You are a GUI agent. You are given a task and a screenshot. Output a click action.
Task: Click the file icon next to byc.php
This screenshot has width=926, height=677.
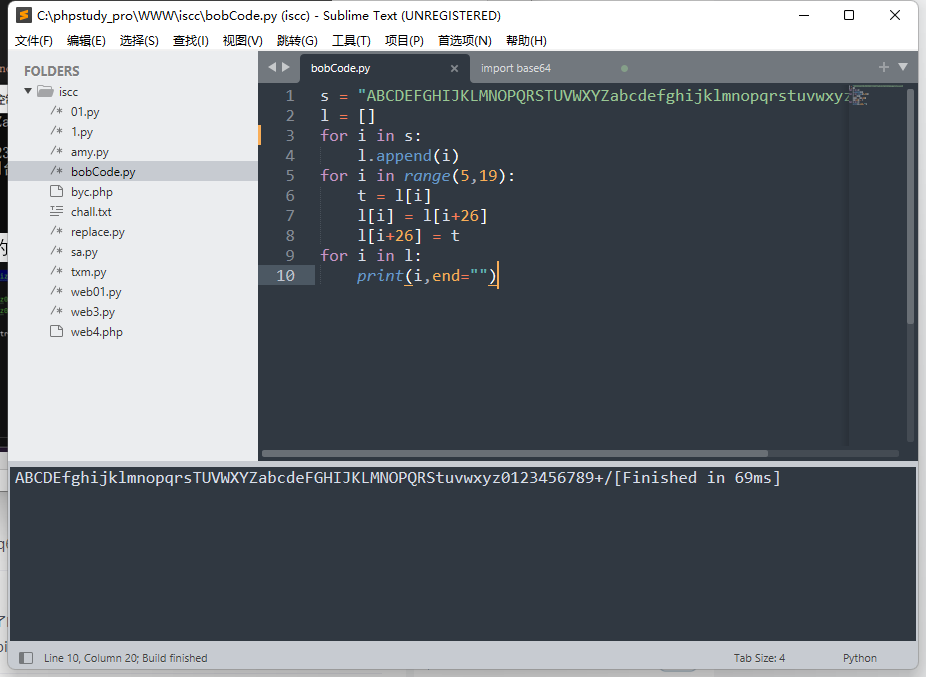[57, 191]
